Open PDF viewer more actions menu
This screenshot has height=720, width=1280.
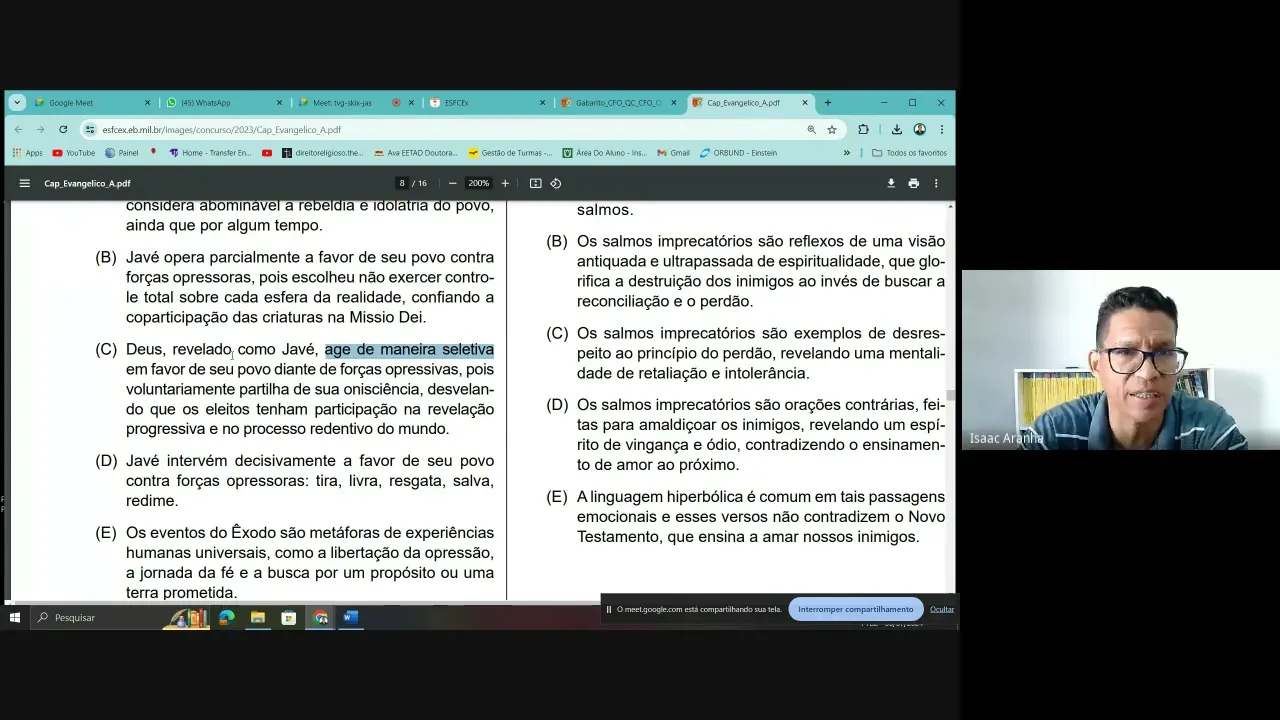[936, 183]
